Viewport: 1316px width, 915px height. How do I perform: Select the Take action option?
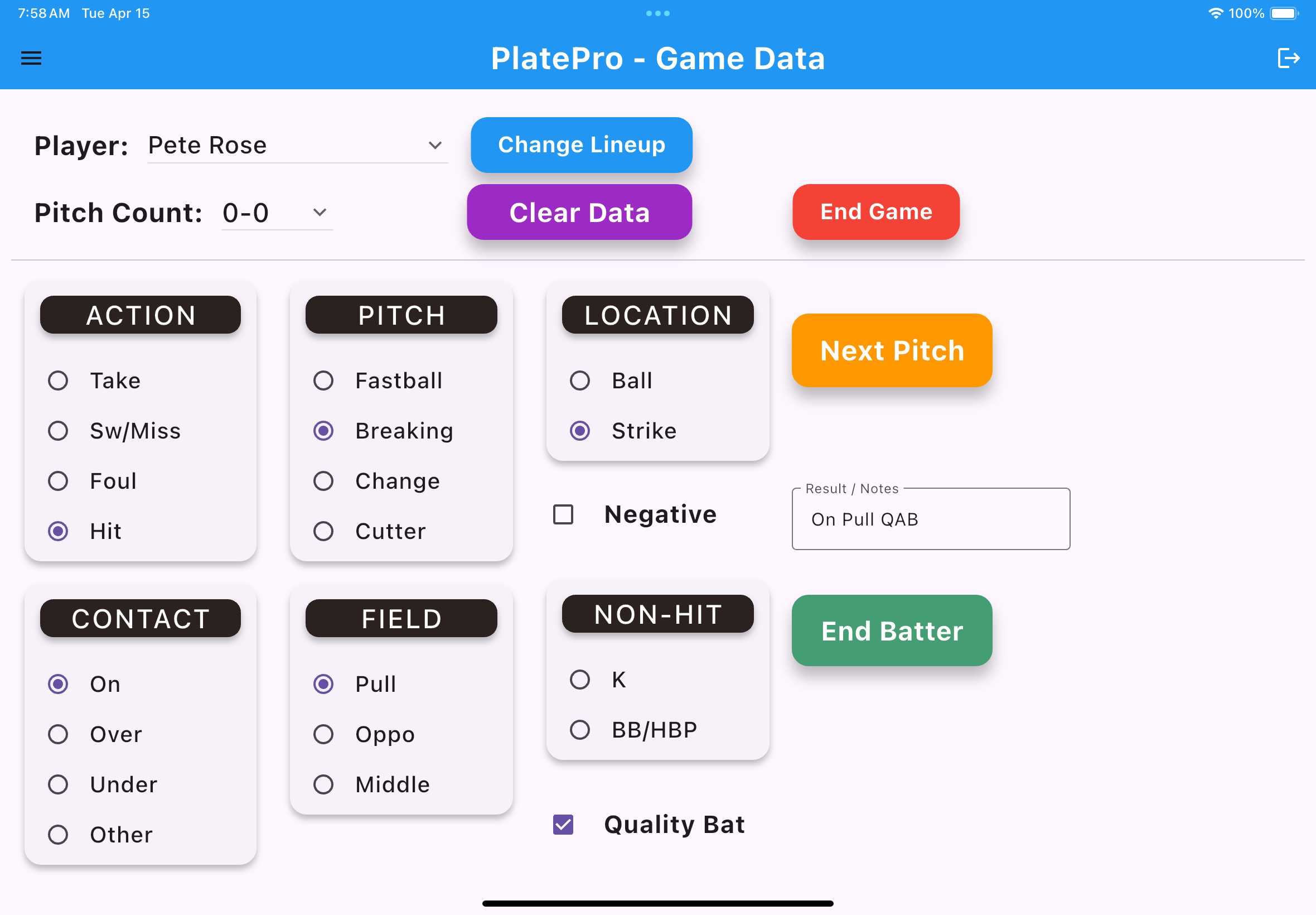point(58,380)
